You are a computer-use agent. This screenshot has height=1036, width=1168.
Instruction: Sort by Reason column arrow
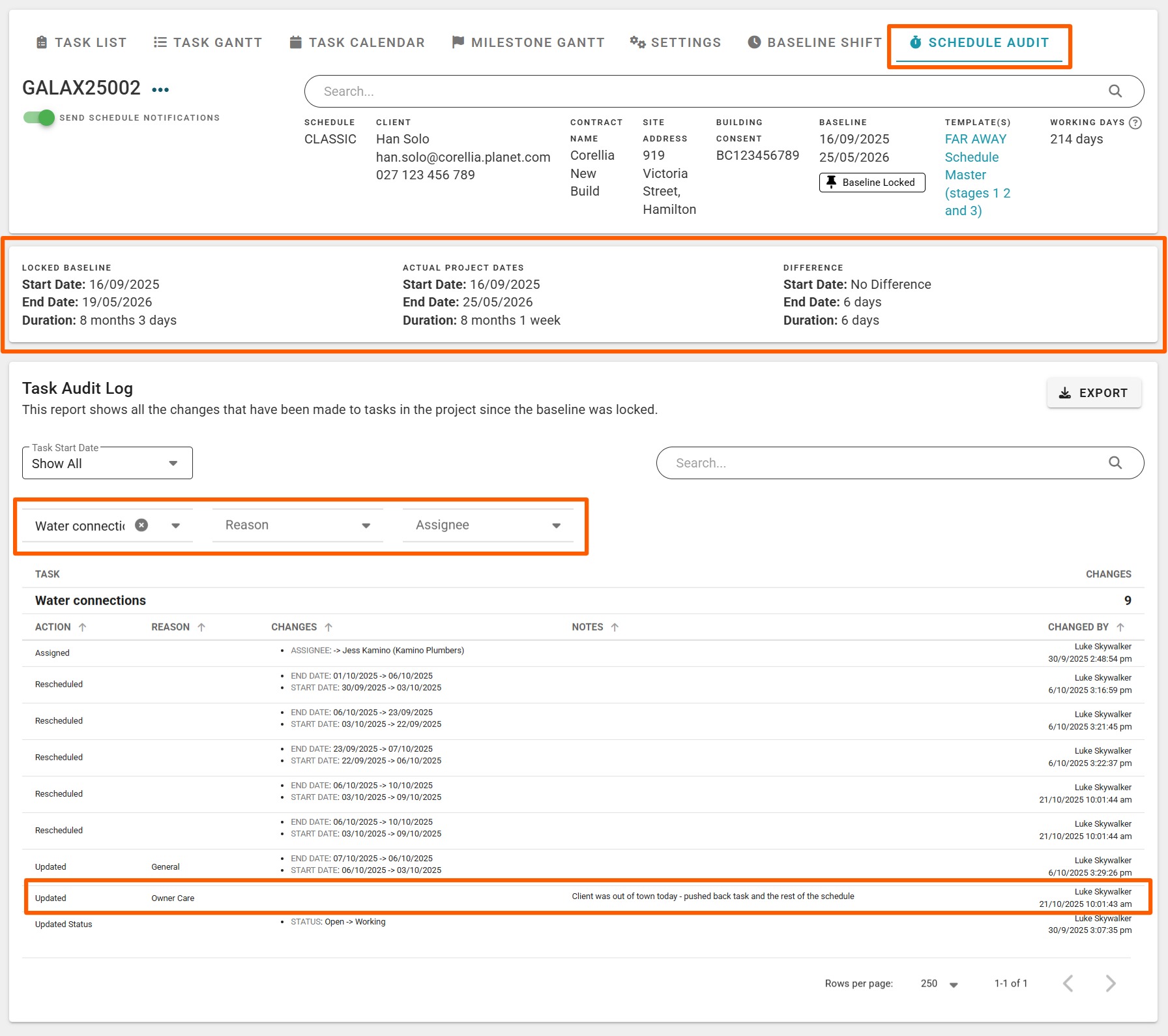pyautogui.click(x=201, y=627)
